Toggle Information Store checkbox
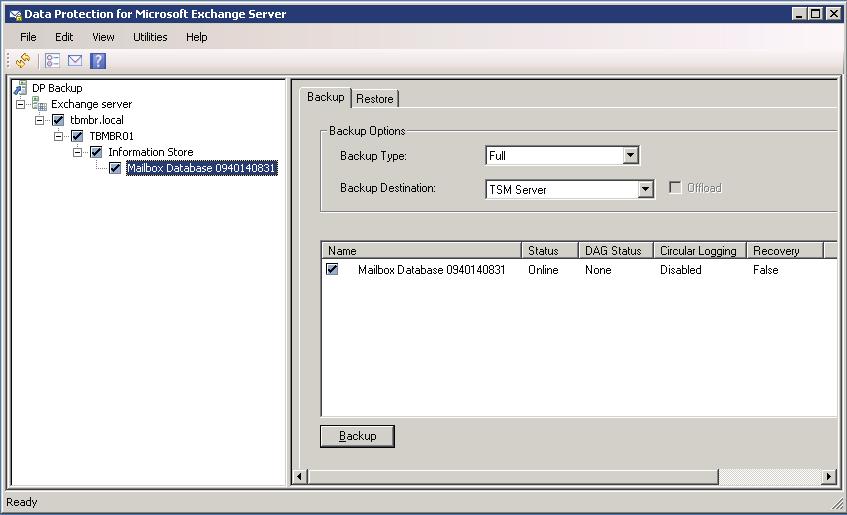 (x=96, y=152)
